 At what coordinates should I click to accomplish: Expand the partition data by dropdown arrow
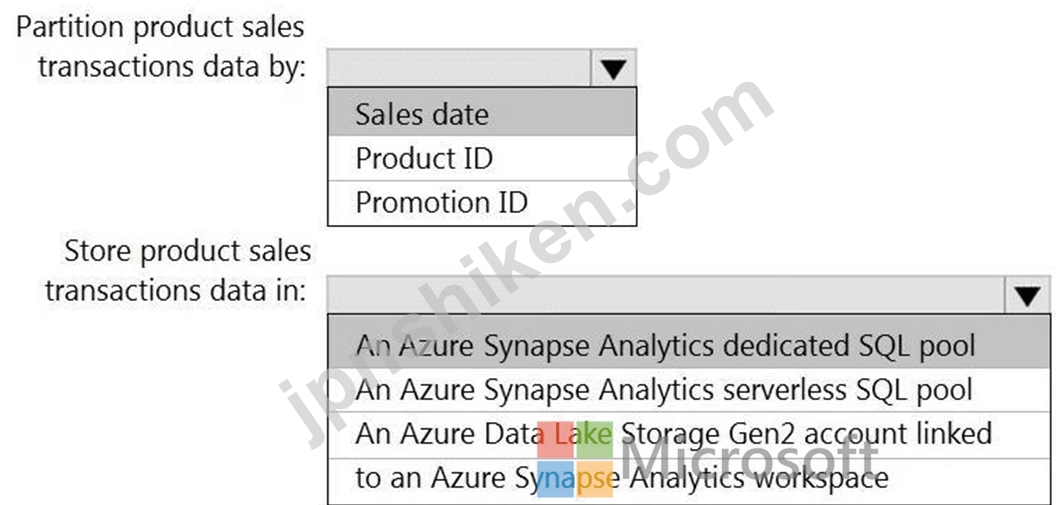tap(613, 68)
